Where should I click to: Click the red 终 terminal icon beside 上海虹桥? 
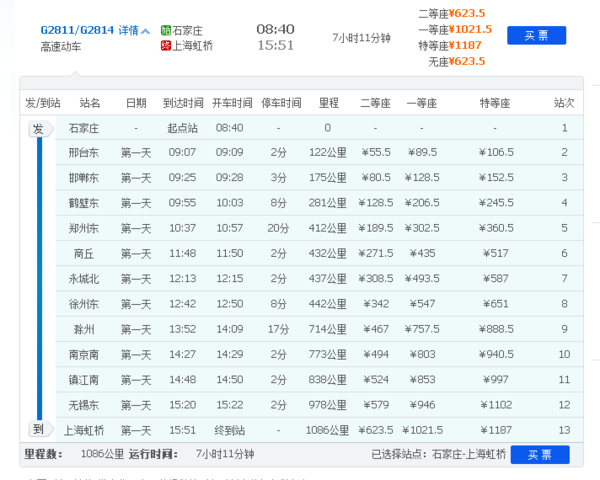coord(166,46)
